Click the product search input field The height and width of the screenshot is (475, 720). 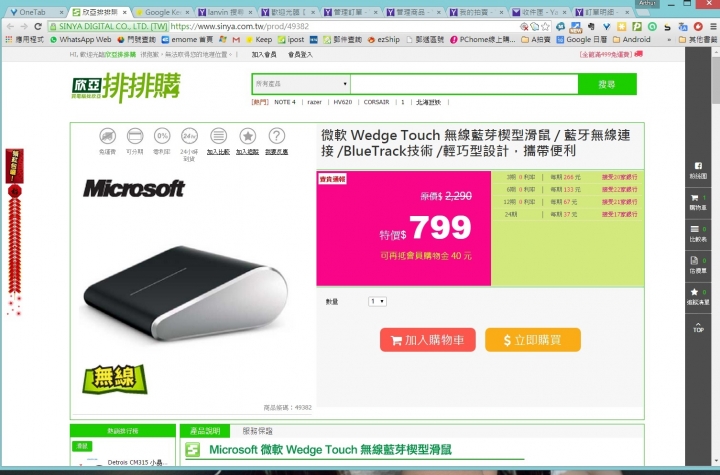[x=464, y=84]
